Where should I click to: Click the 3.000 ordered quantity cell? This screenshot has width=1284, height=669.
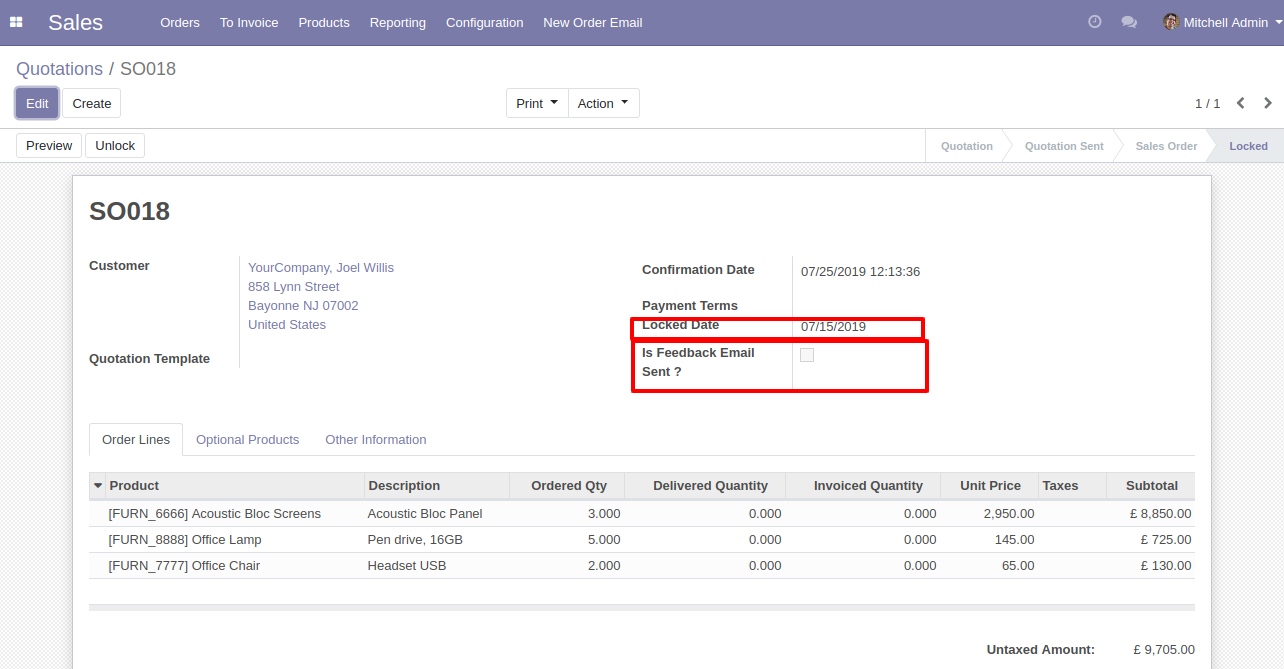coord(567,514)
